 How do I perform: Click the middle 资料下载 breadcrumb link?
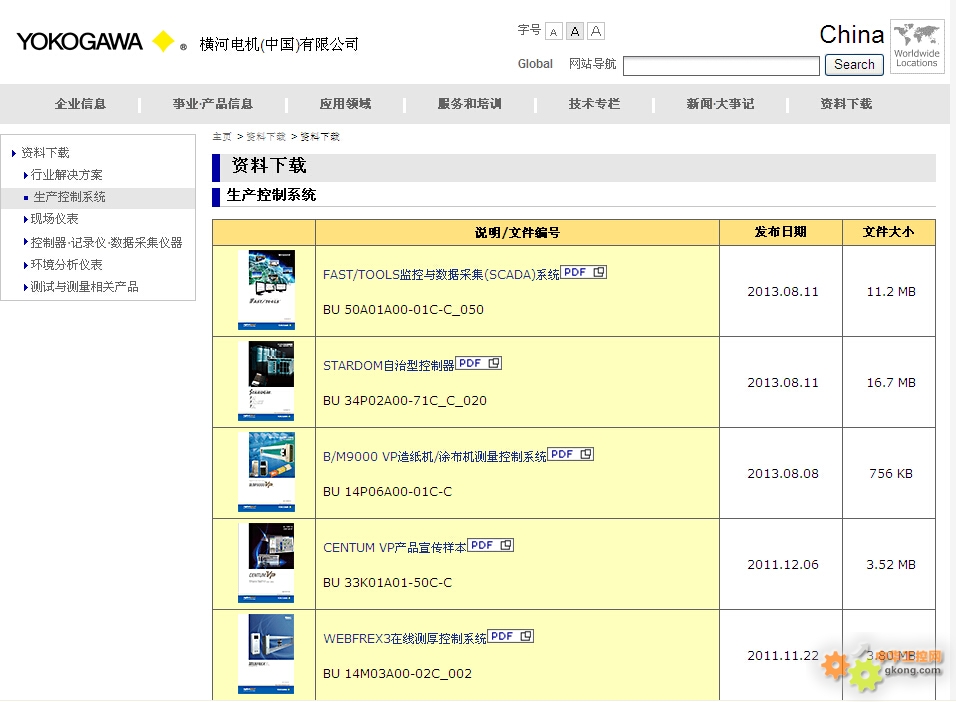266,137
